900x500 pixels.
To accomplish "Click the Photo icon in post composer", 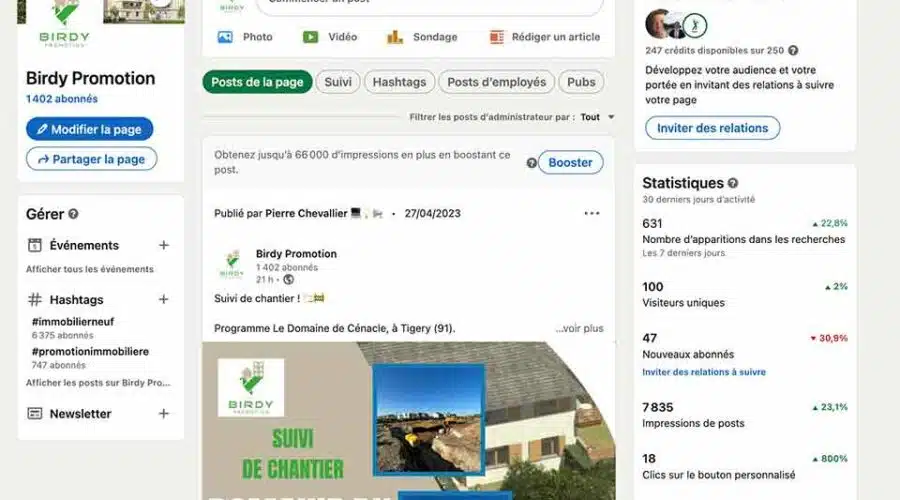I will point(225,37).
